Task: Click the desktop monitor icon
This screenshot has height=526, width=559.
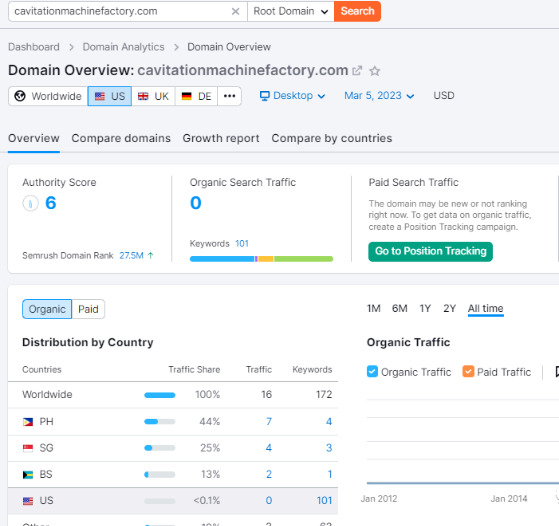Action: click(265, 96)
